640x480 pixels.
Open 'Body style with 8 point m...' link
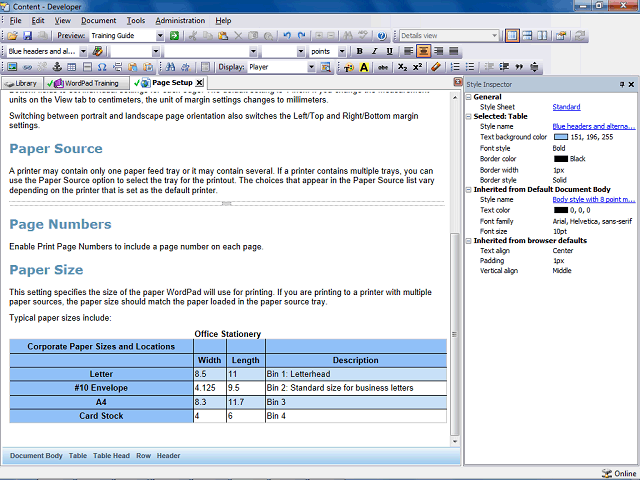594,200
